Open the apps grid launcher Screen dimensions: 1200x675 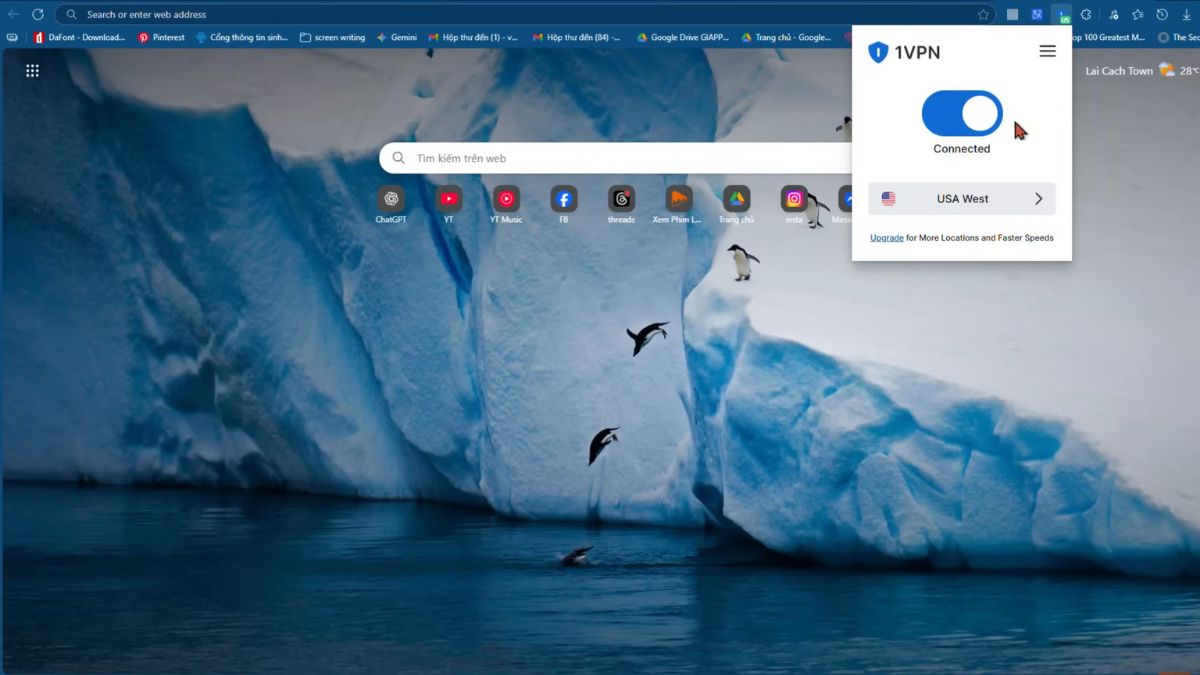tap(32, 71)
